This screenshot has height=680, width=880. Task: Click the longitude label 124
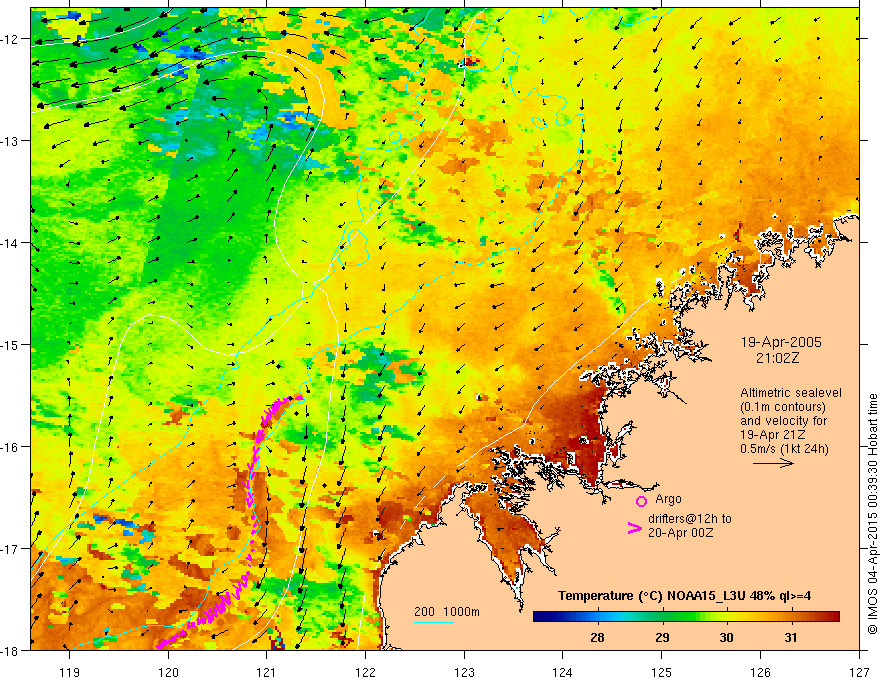[x=563, y=672]
